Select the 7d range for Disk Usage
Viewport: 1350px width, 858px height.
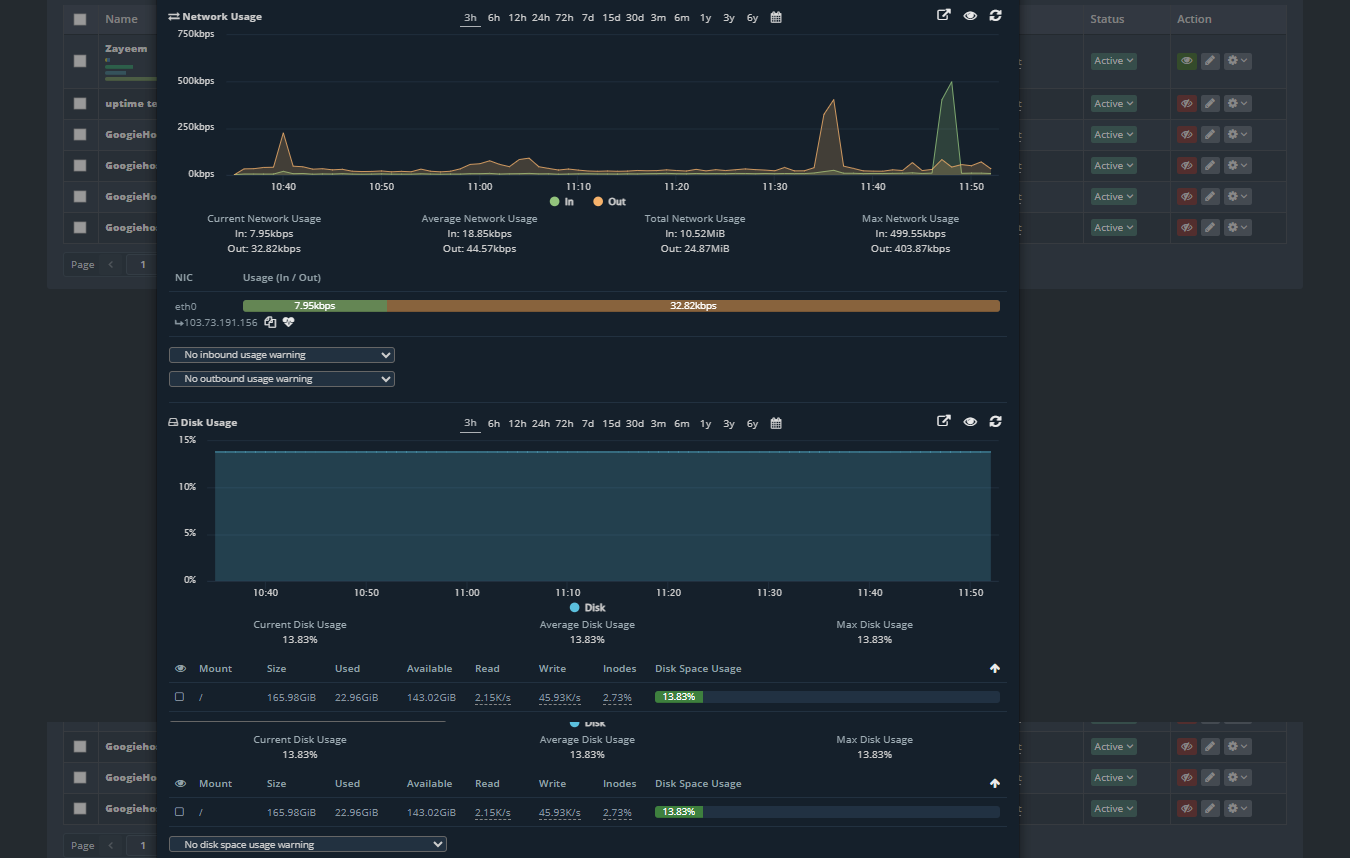pos(588,424)
